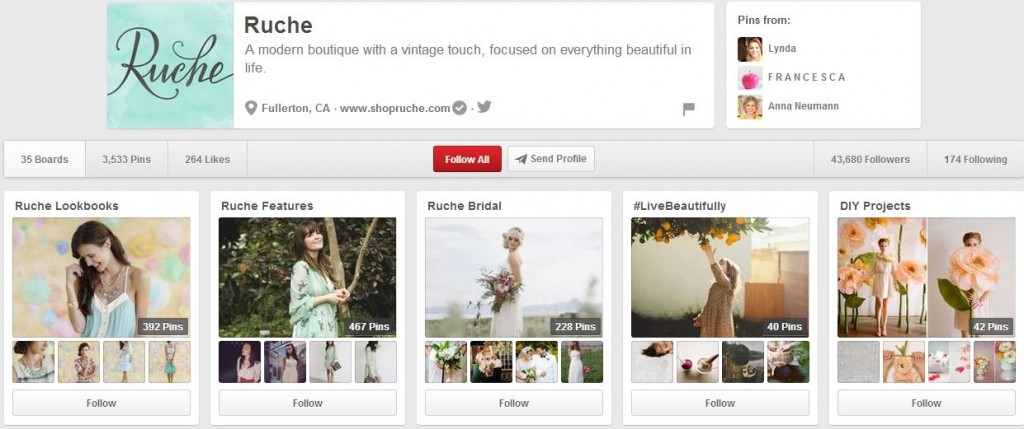Open second small thumbnail under #LiveBeautifully

pyautogui.click(x=697, y=362)
